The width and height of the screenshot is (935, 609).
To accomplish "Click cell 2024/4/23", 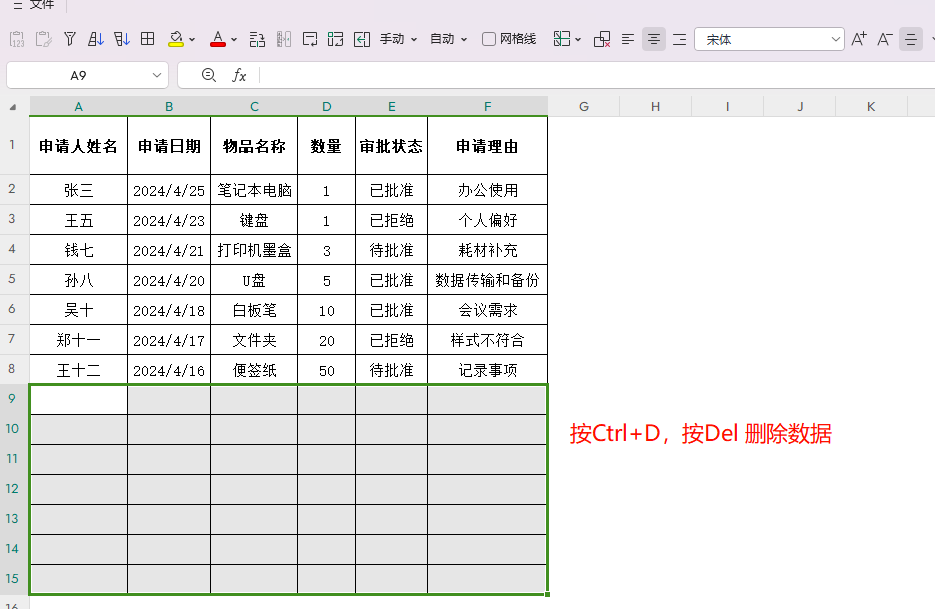I will click(x=169, y=221).
